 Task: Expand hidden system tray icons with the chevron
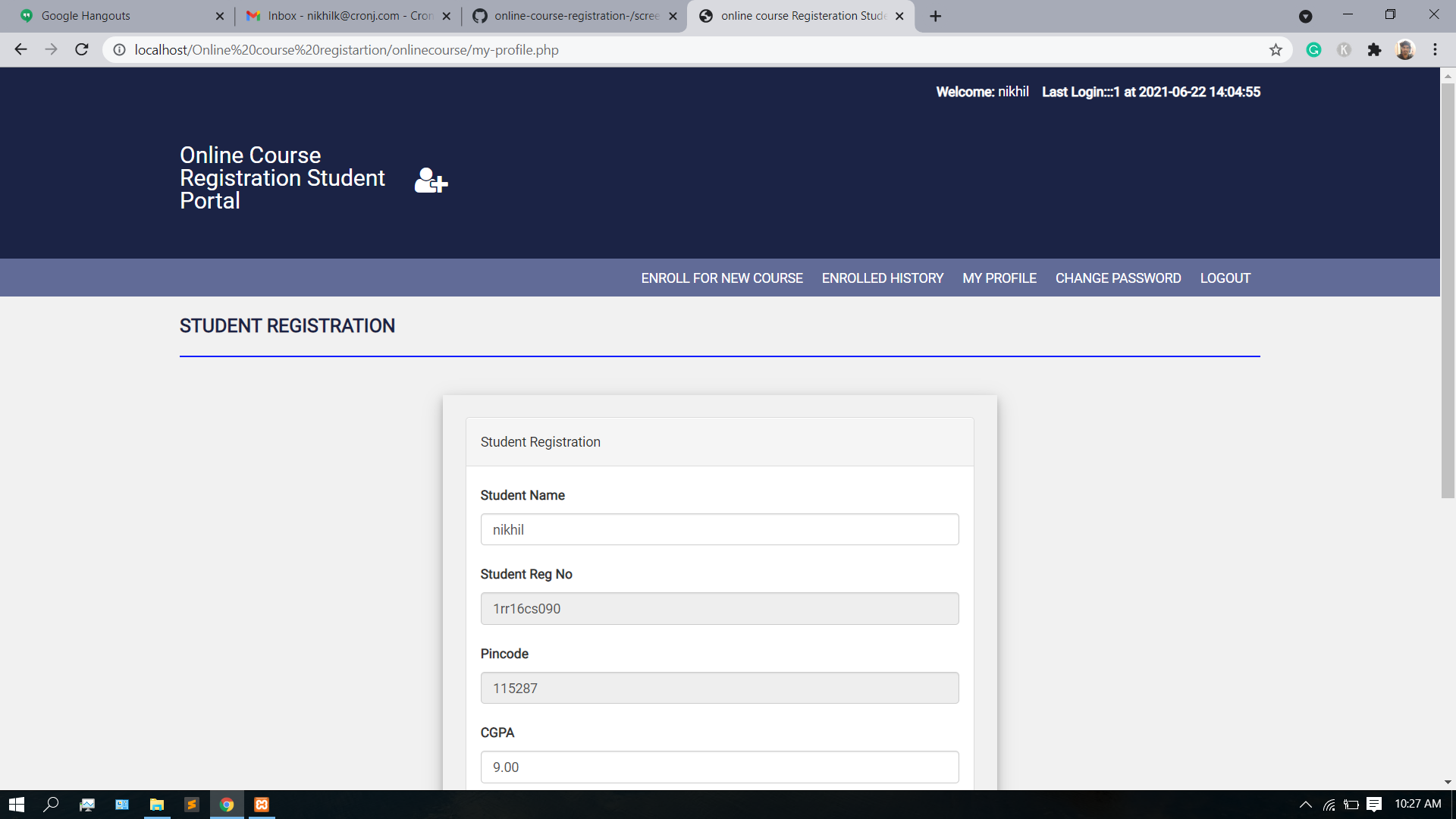coord(1306,805)
